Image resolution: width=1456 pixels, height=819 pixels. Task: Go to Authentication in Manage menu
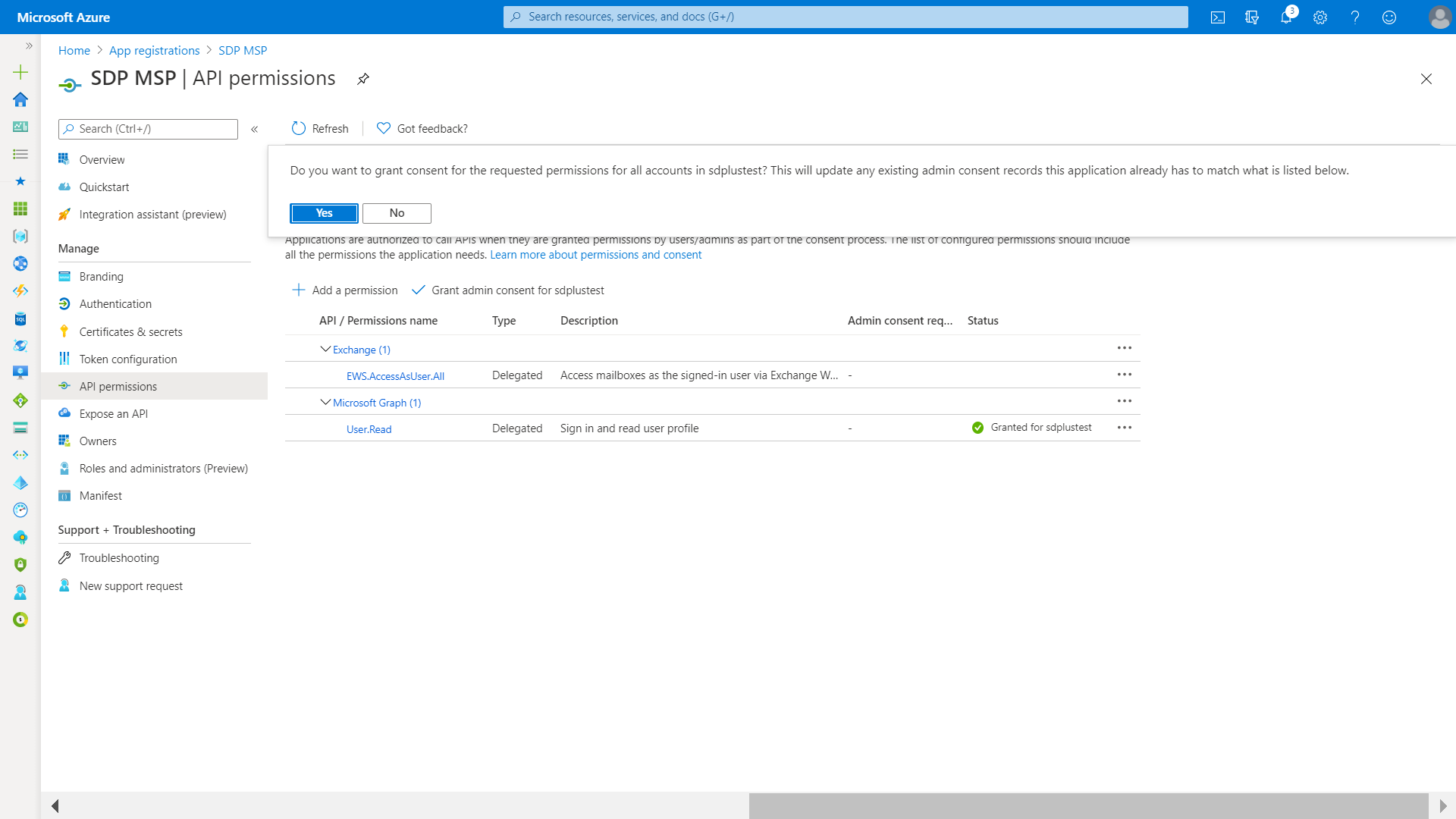115,304
